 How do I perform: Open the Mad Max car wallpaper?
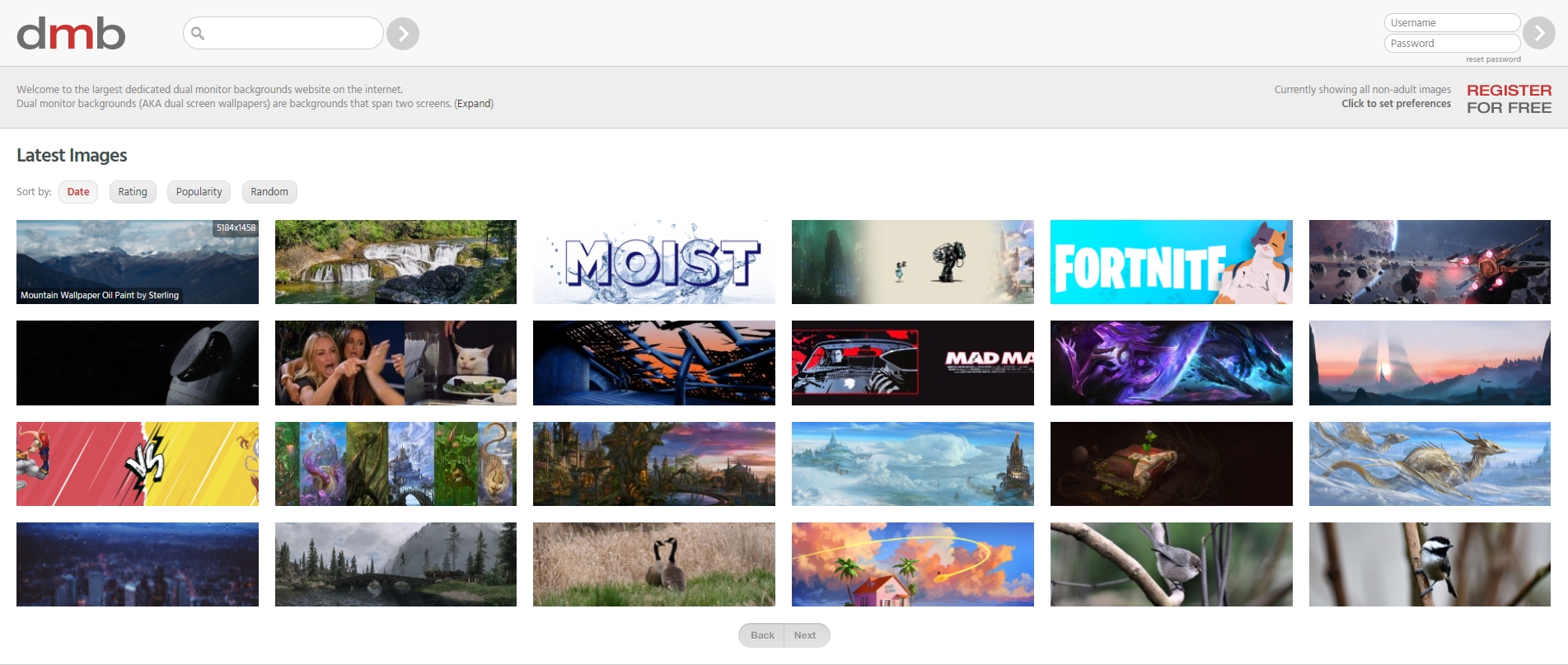coord(913,363)
